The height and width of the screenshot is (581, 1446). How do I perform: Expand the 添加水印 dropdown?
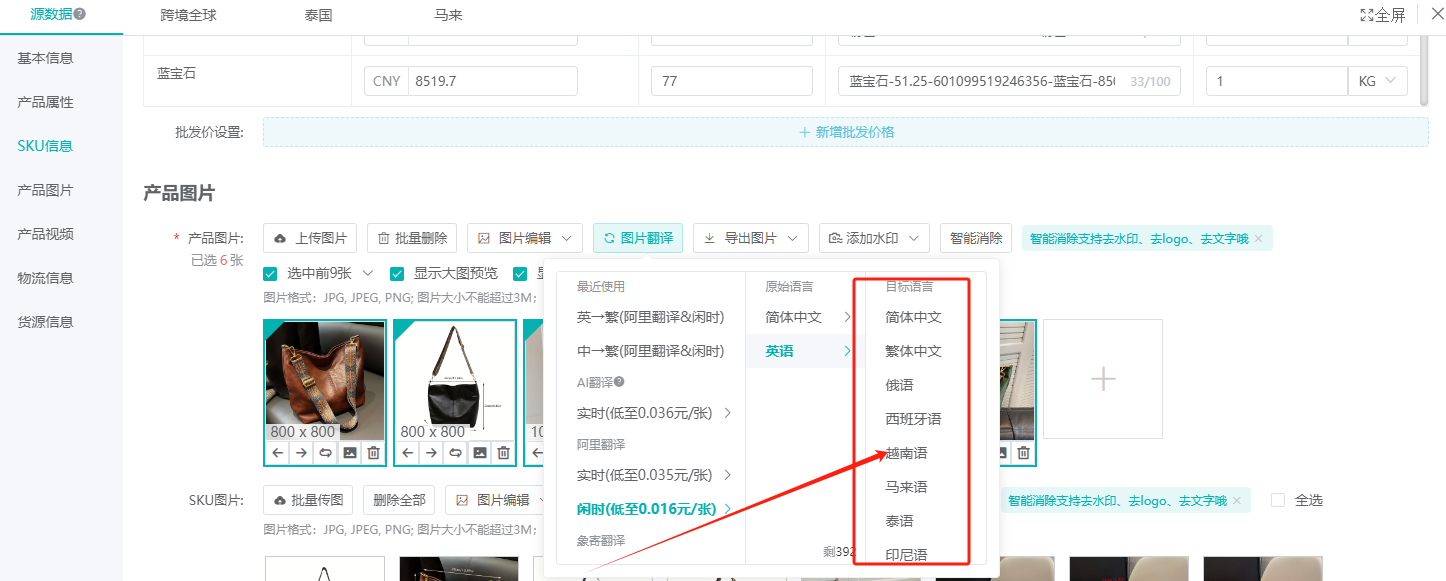click(x=875, y=238)
